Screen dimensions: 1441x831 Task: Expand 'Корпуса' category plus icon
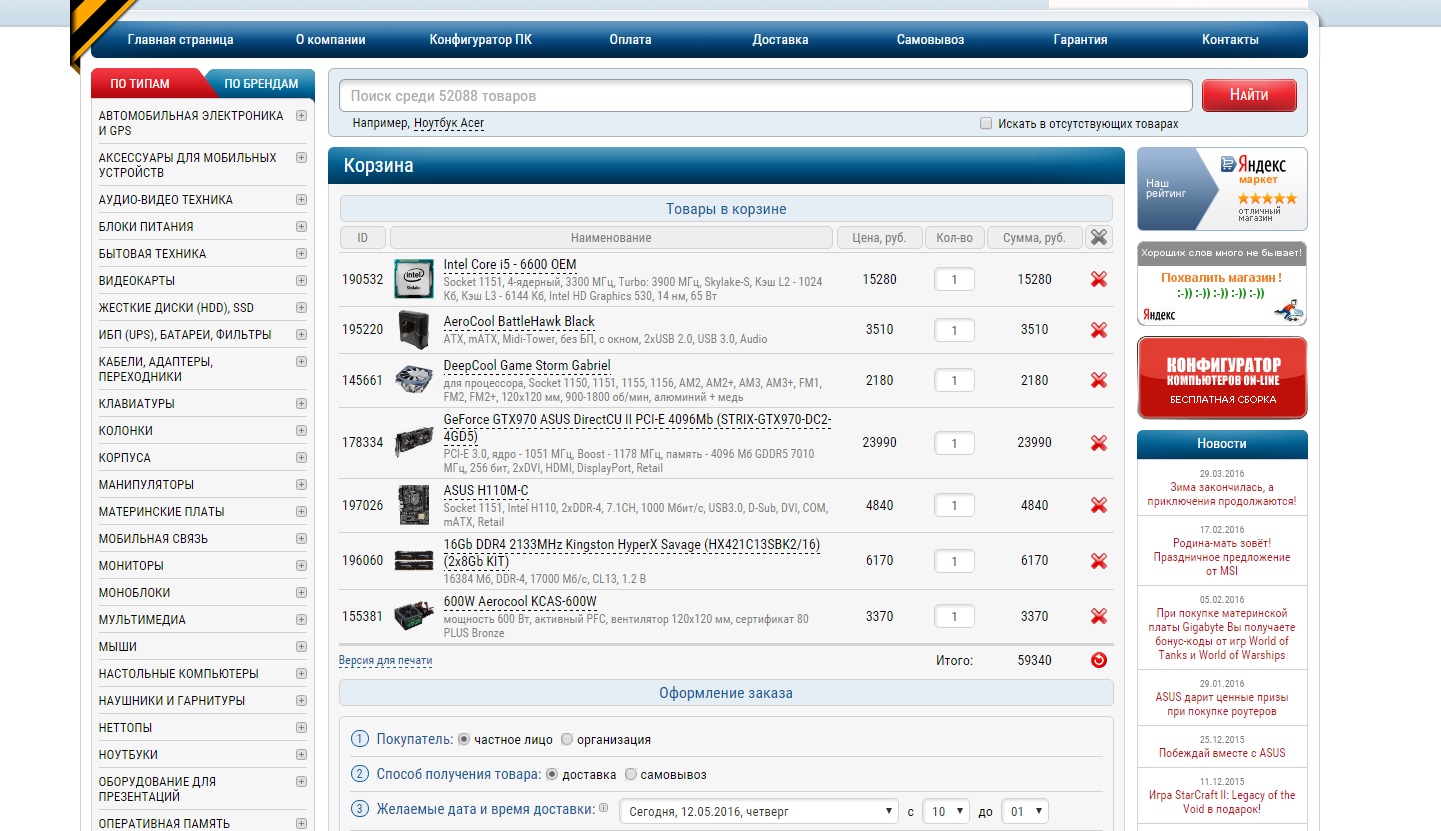[301, 458]
